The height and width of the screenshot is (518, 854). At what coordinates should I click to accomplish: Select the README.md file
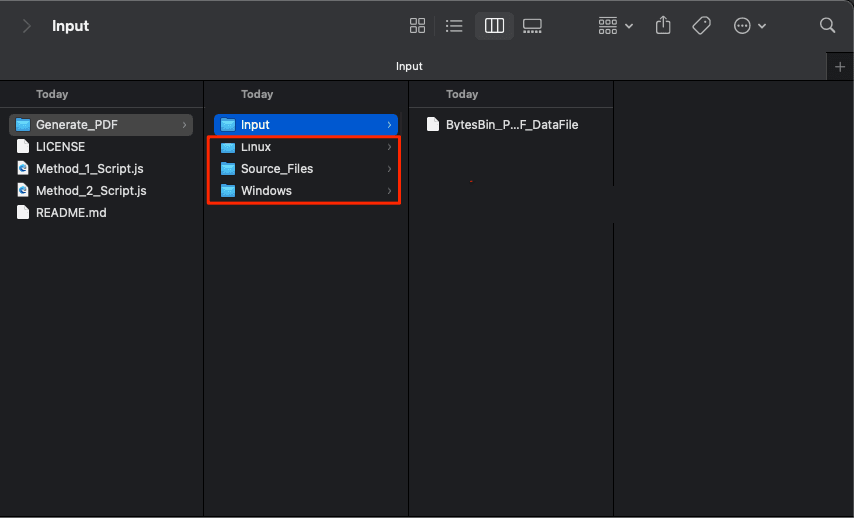click(70, 213)
